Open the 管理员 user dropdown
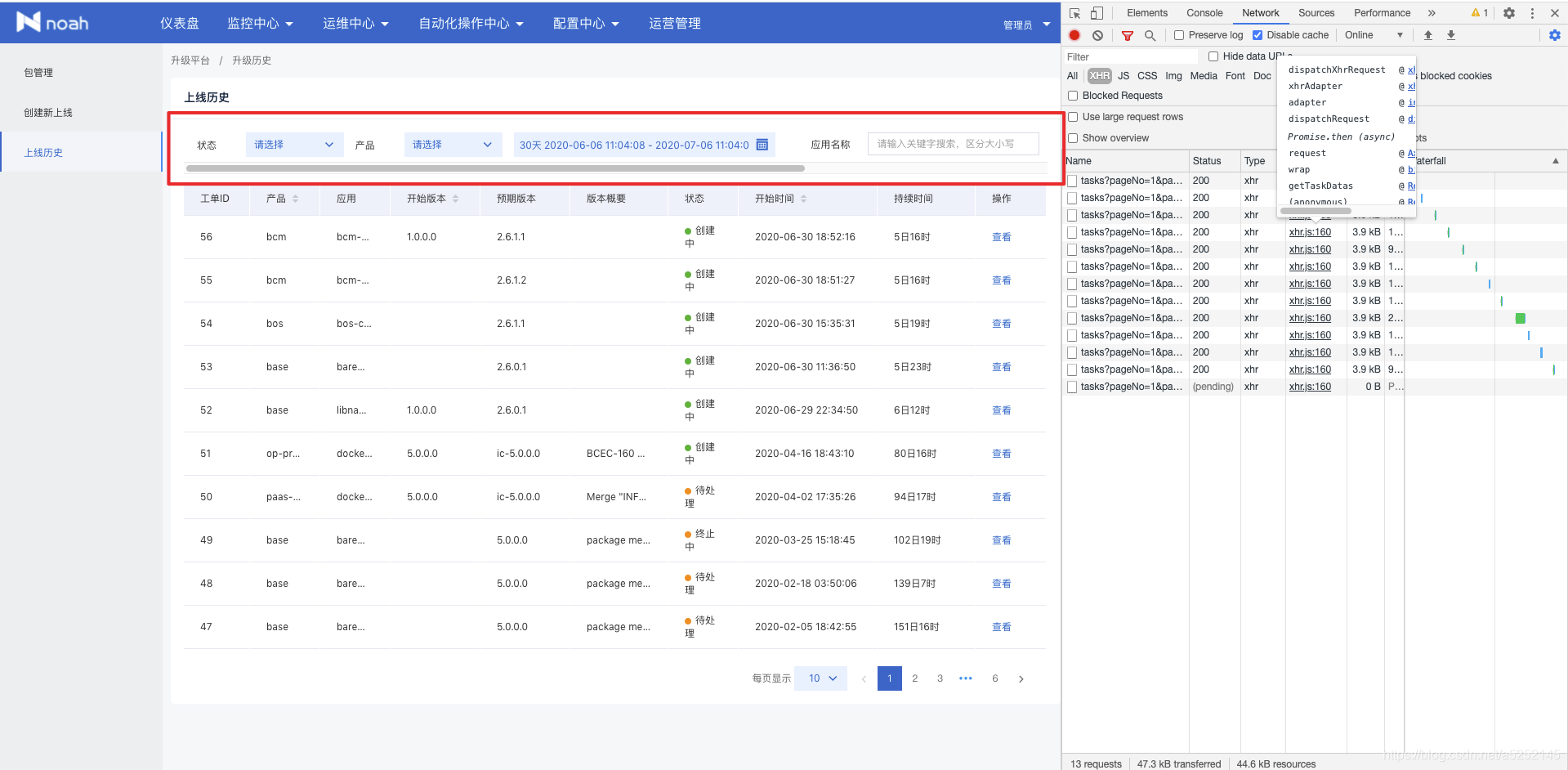 coord(1026,25)
